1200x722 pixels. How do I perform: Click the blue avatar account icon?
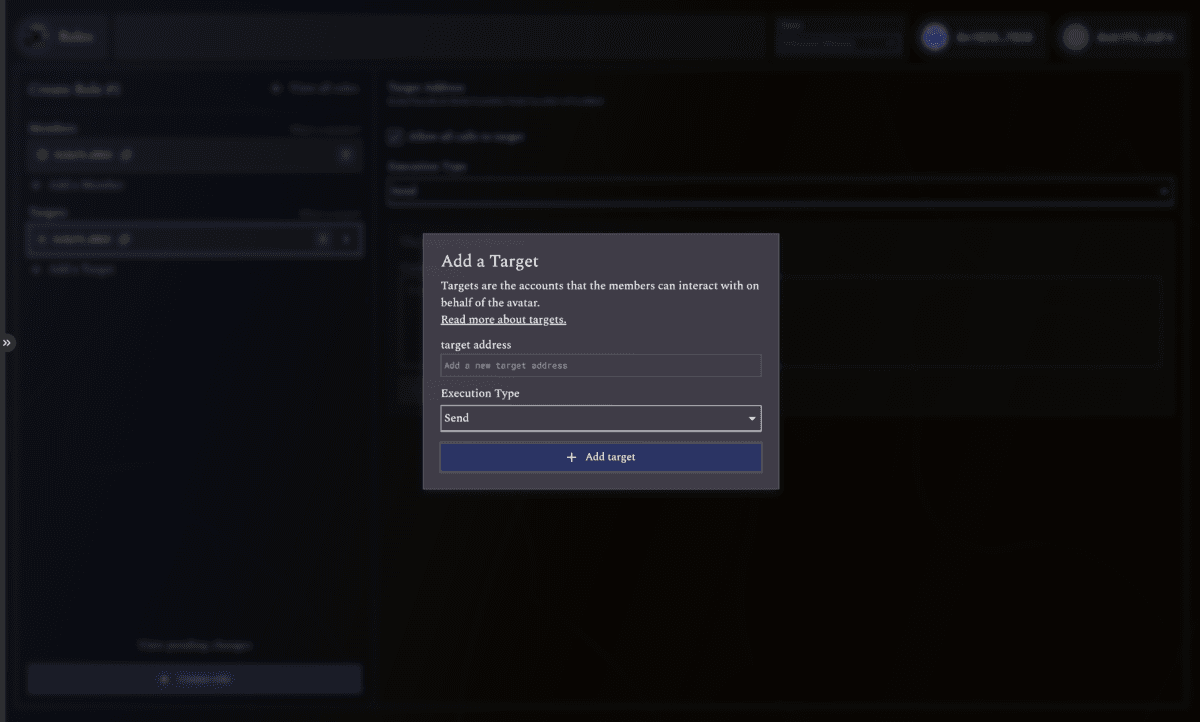tap(935, 38)
